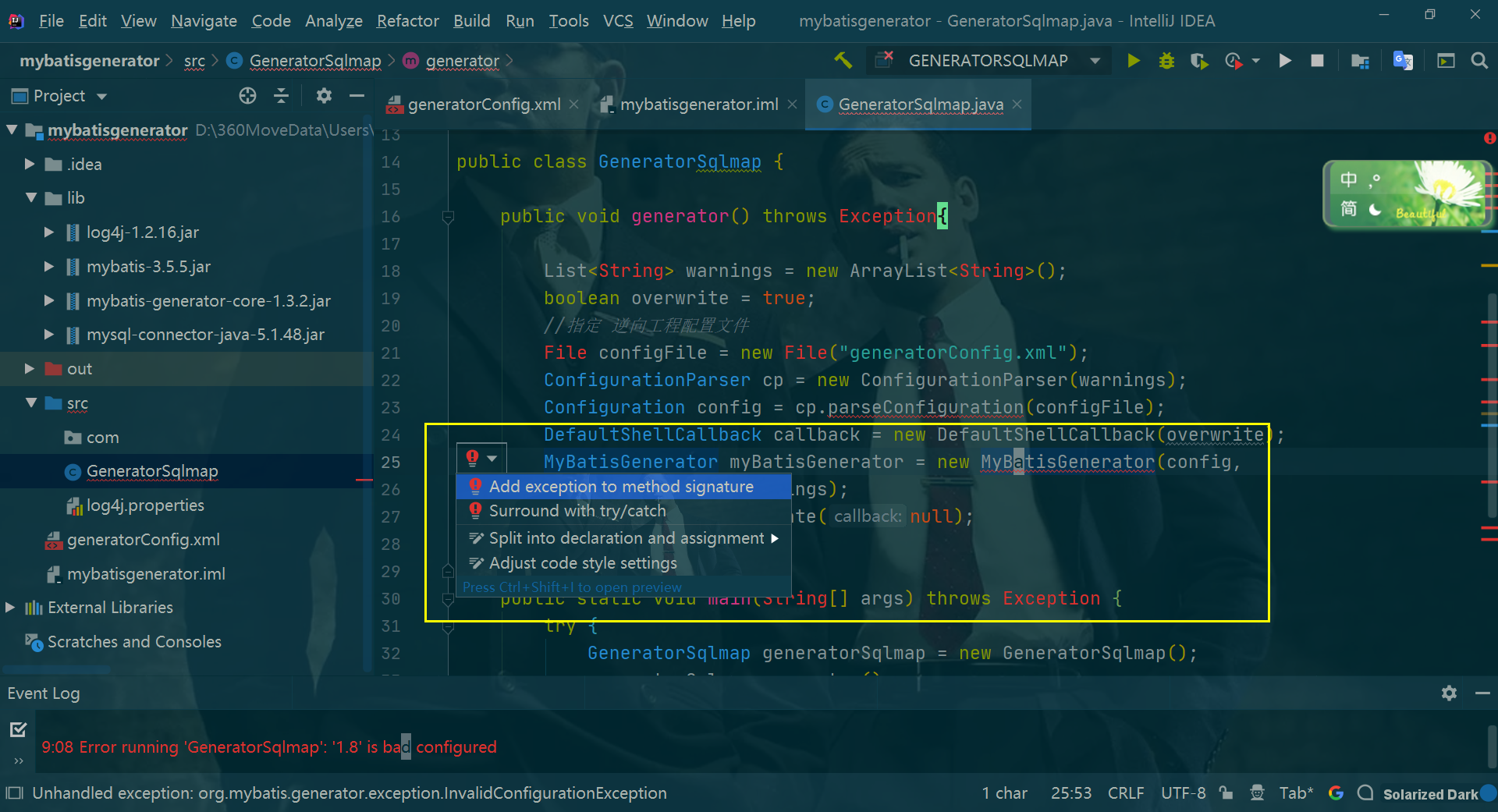Click the Google G status bar icon
This screenshot has width=1498, height=812.
click(x=1336, y=792)
